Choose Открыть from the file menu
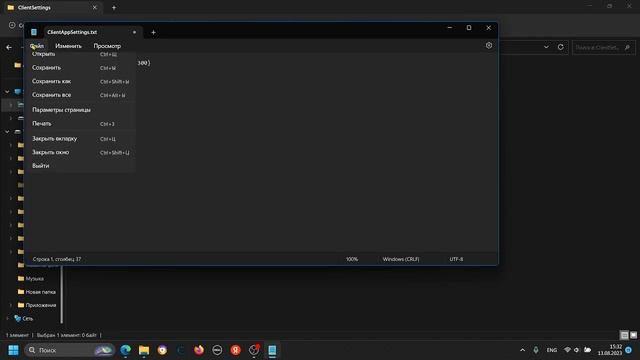640x360 pixels. 81,54
